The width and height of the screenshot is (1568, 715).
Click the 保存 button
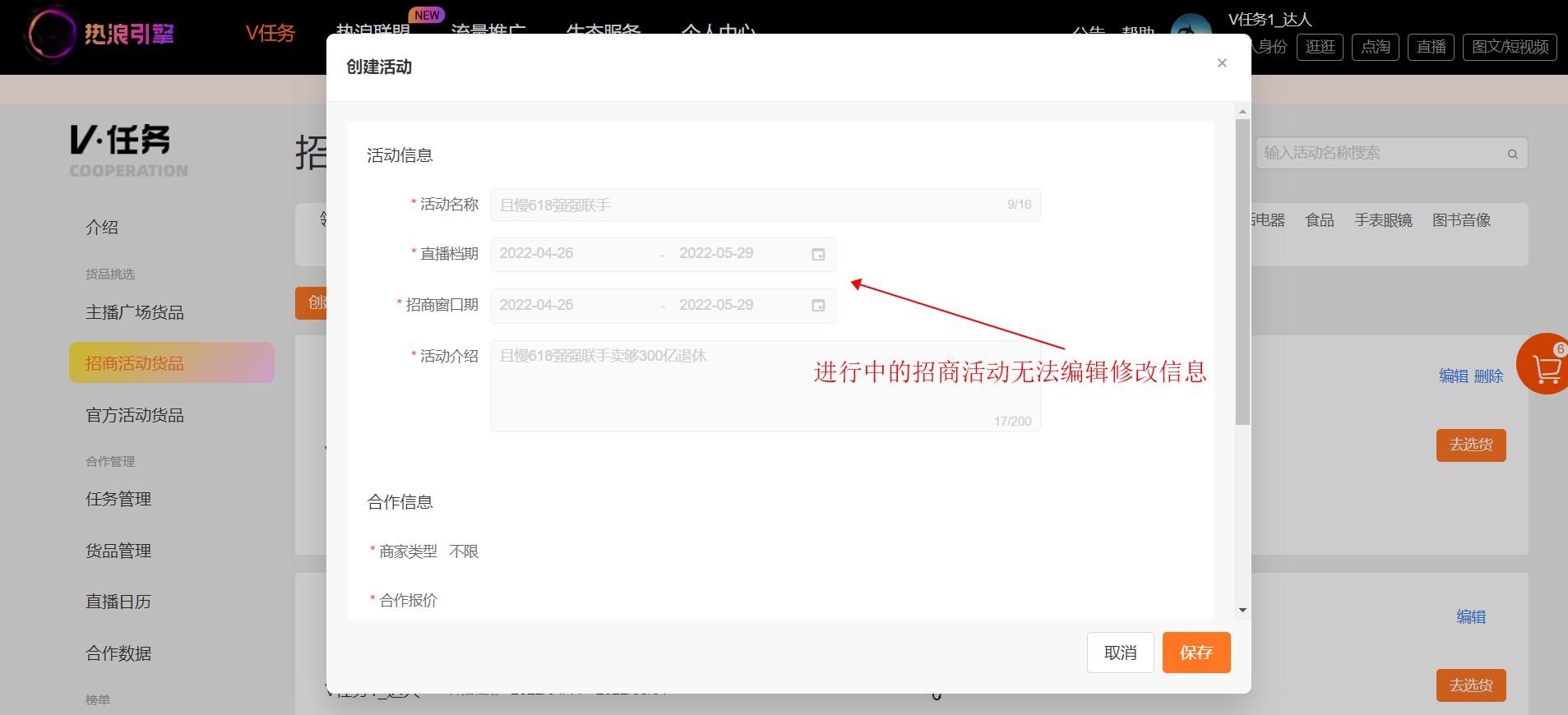coord(1196,653)
